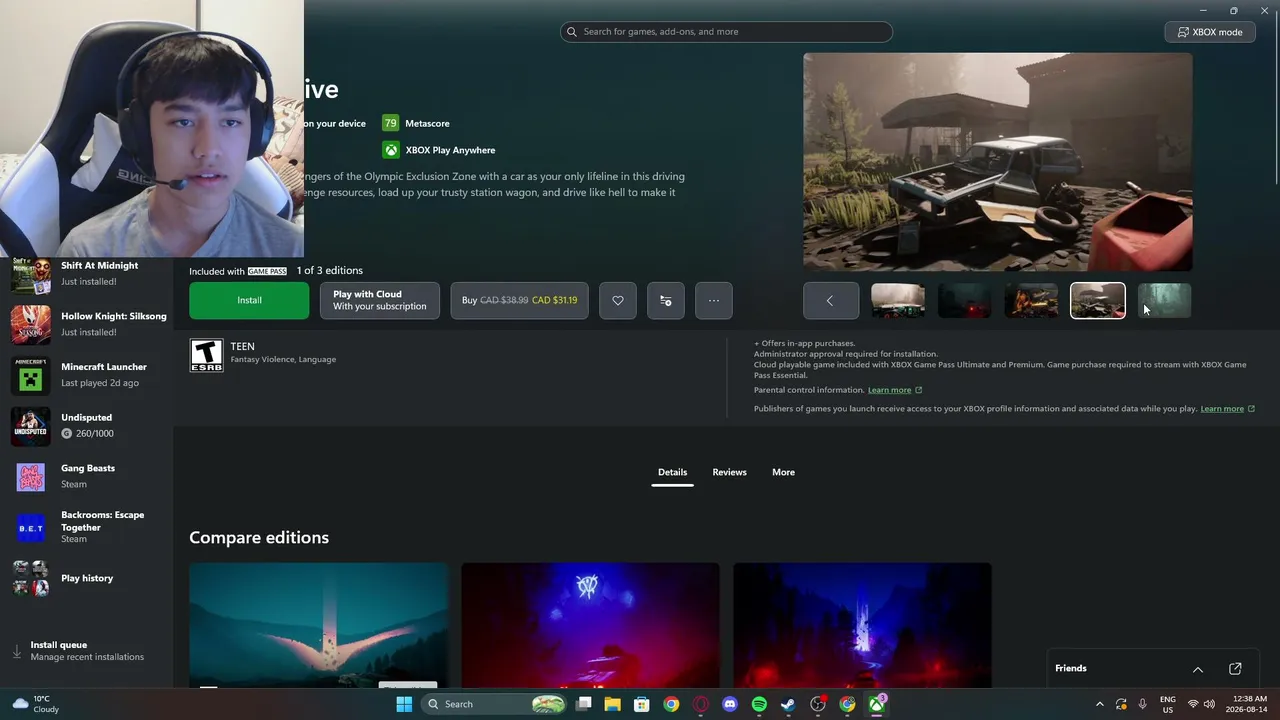1280x720 pixels.
Task: Pop out the Friends panel
Action: pos(1235,669)
